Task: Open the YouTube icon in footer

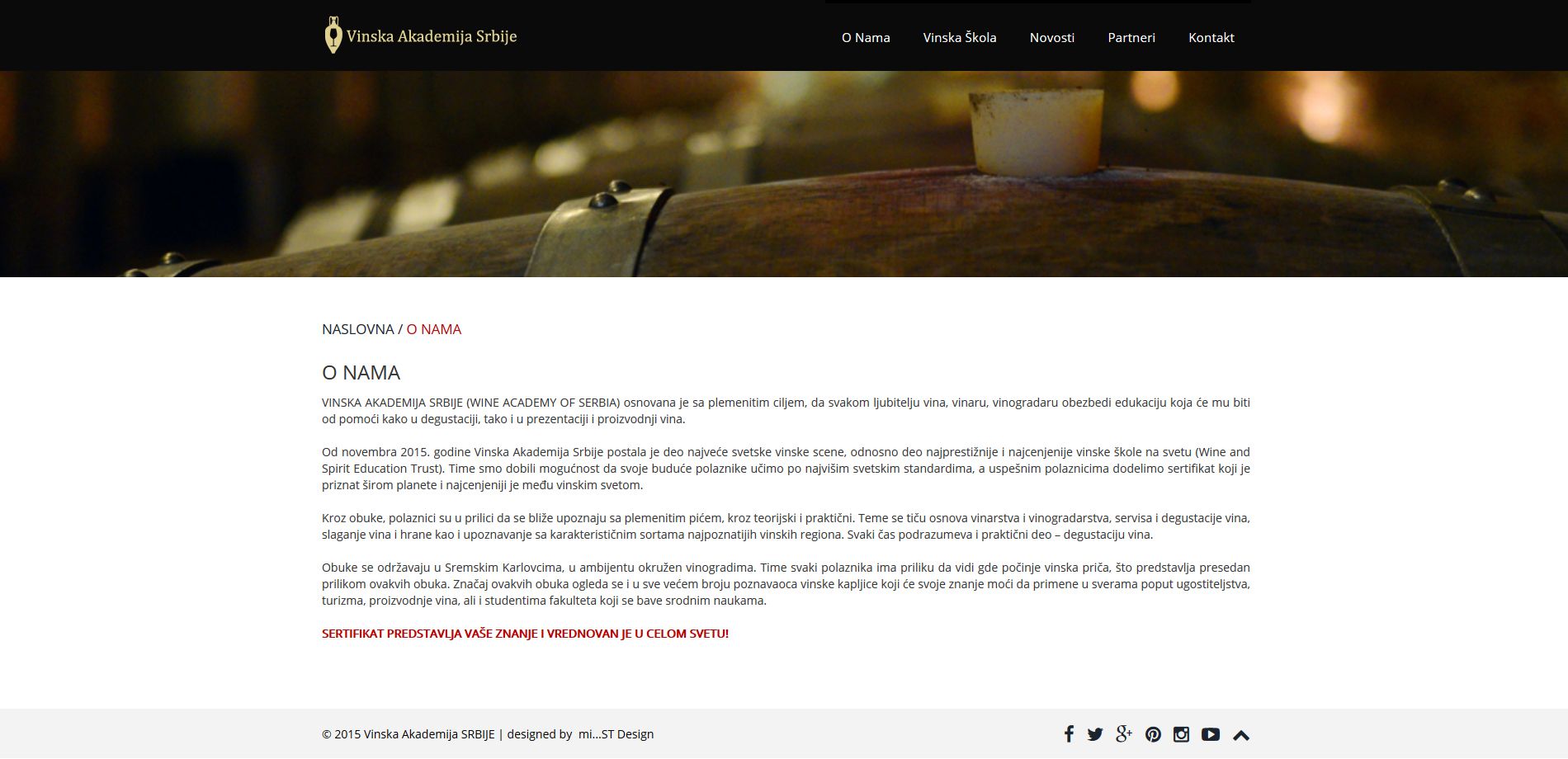Action: (x=1211, y=734)
